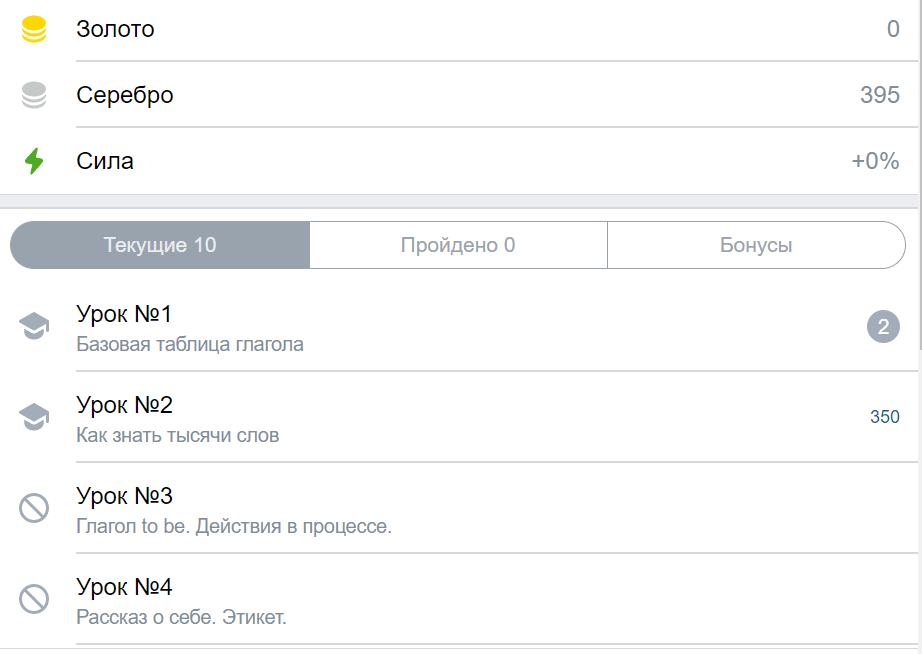Click the locked icon beside Урок №4

click(x=34, y=599)
